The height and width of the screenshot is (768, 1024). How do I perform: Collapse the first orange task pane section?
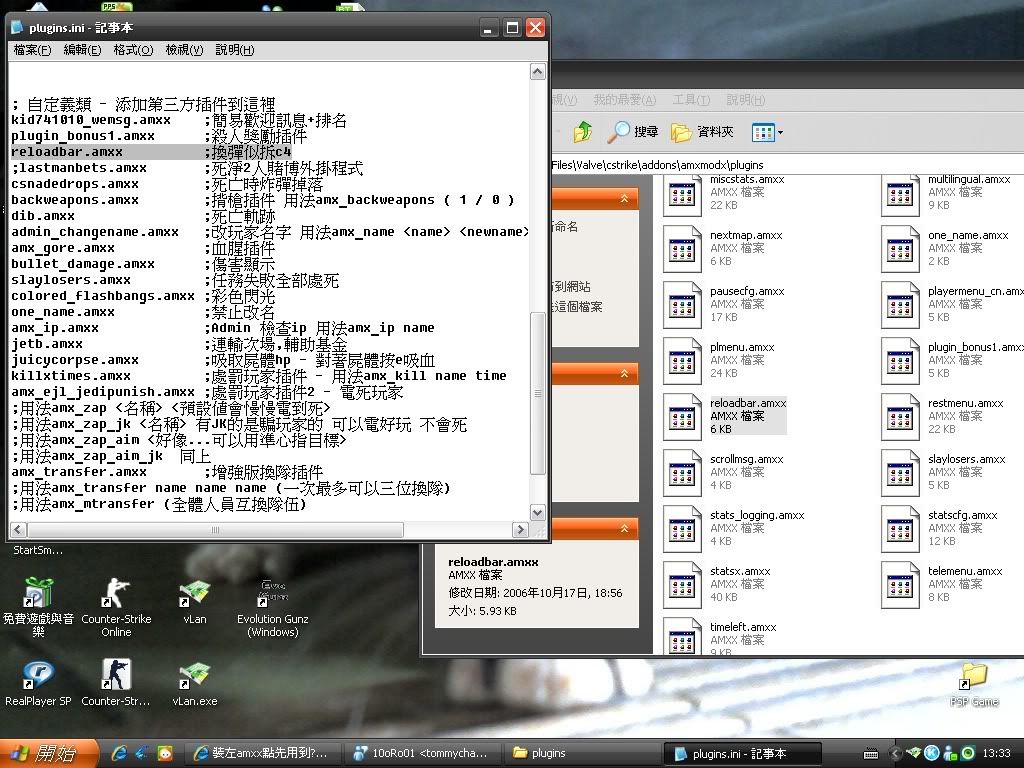pos(626,199)
